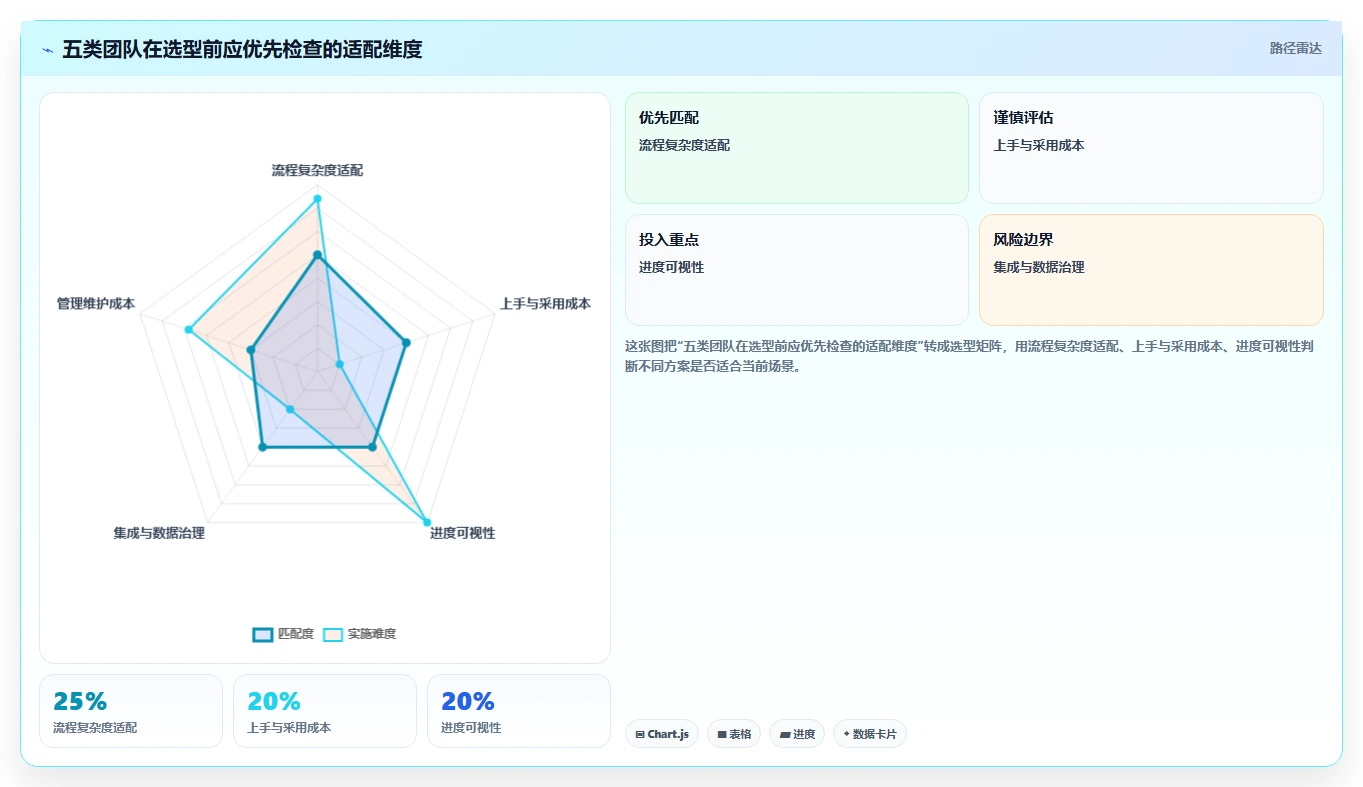This screenshot has width=1363, height=787.
Task: Open the 风险边界 card
Action: coord(1151,270)
